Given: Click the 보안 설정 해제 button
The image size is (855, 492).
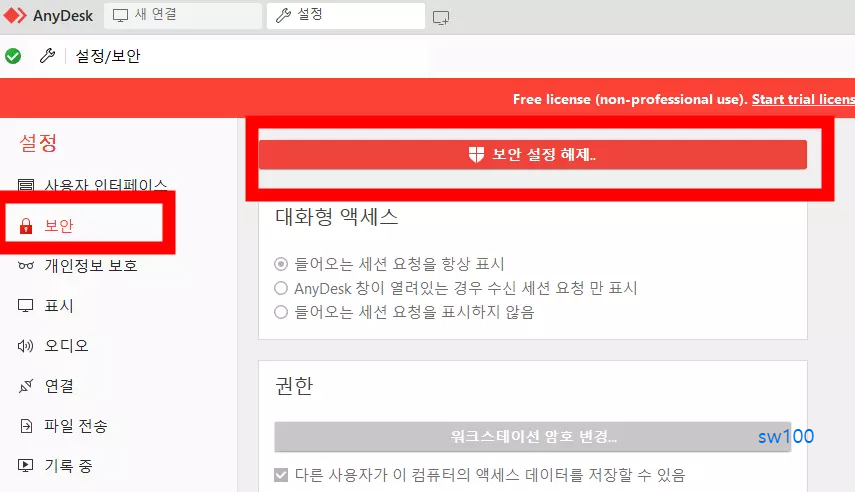Looking at the screenshot, I should (533, 154).
